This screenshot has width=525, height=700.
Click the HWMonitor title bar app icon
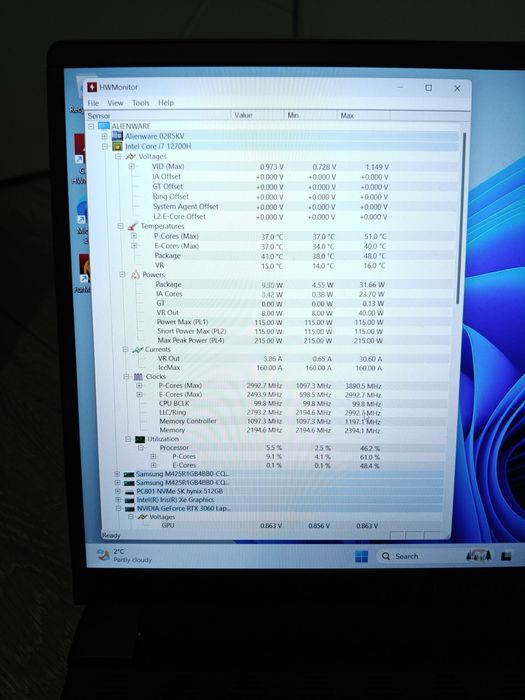[92, 87]
